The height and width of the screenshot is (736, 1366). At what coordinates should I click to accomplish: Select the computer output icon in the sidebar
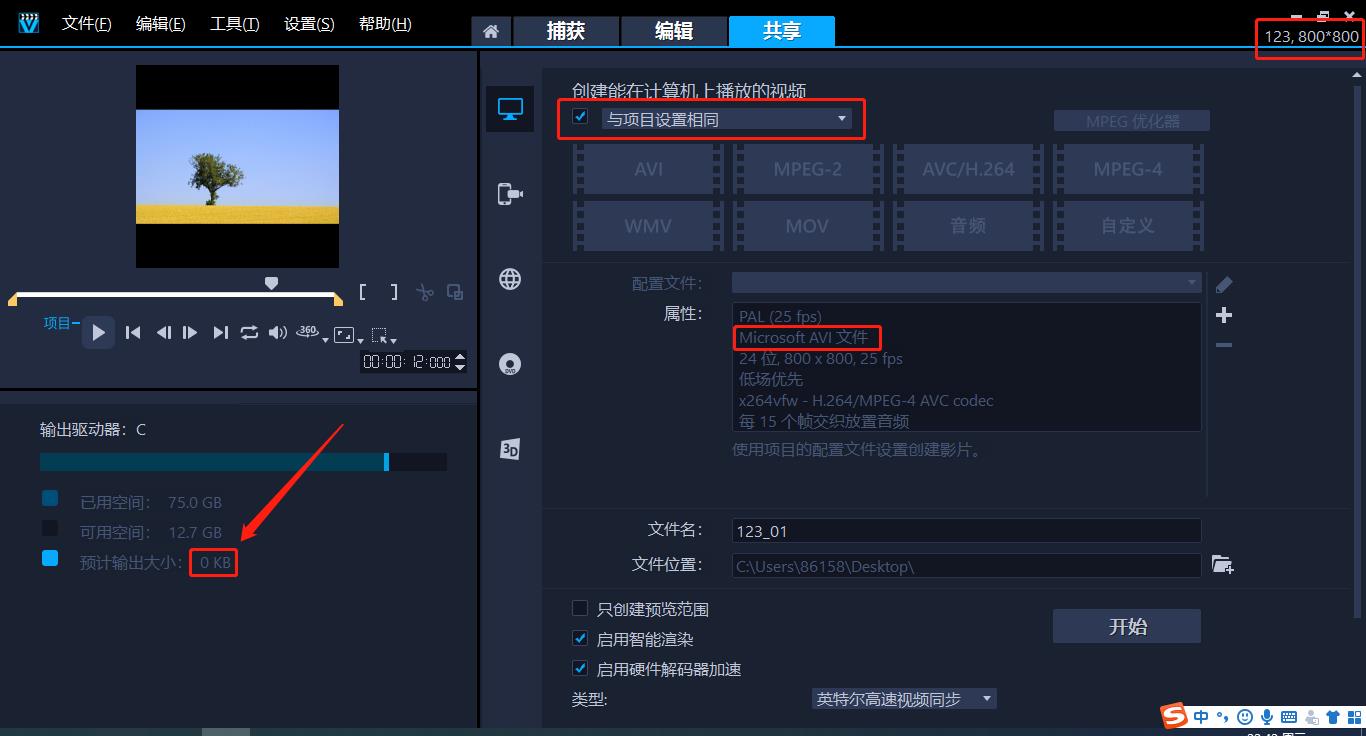tap(510, 109)
